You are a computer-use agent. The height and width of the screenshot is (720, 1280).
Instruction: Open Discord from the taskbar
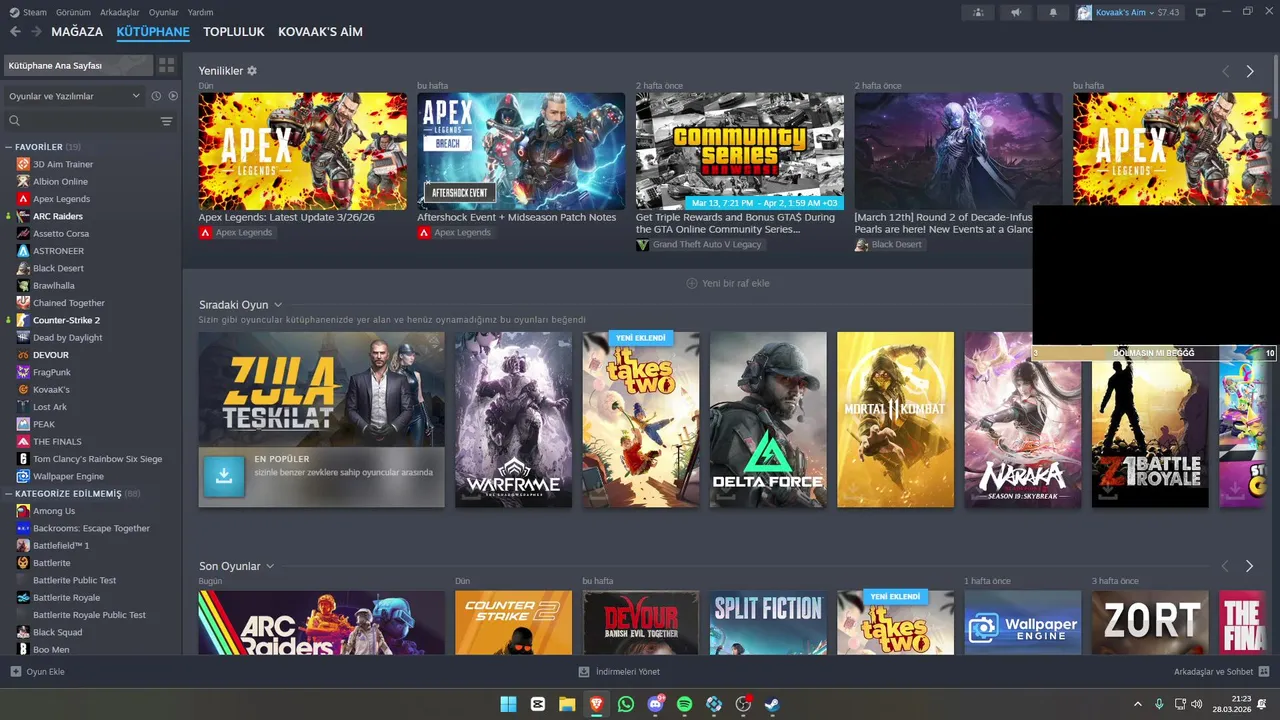coord(656,704)
